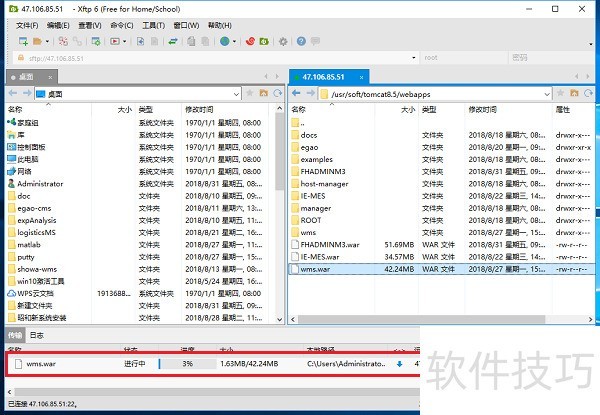Open help via blue question icon
600x415 pixels.
point(301,41)
